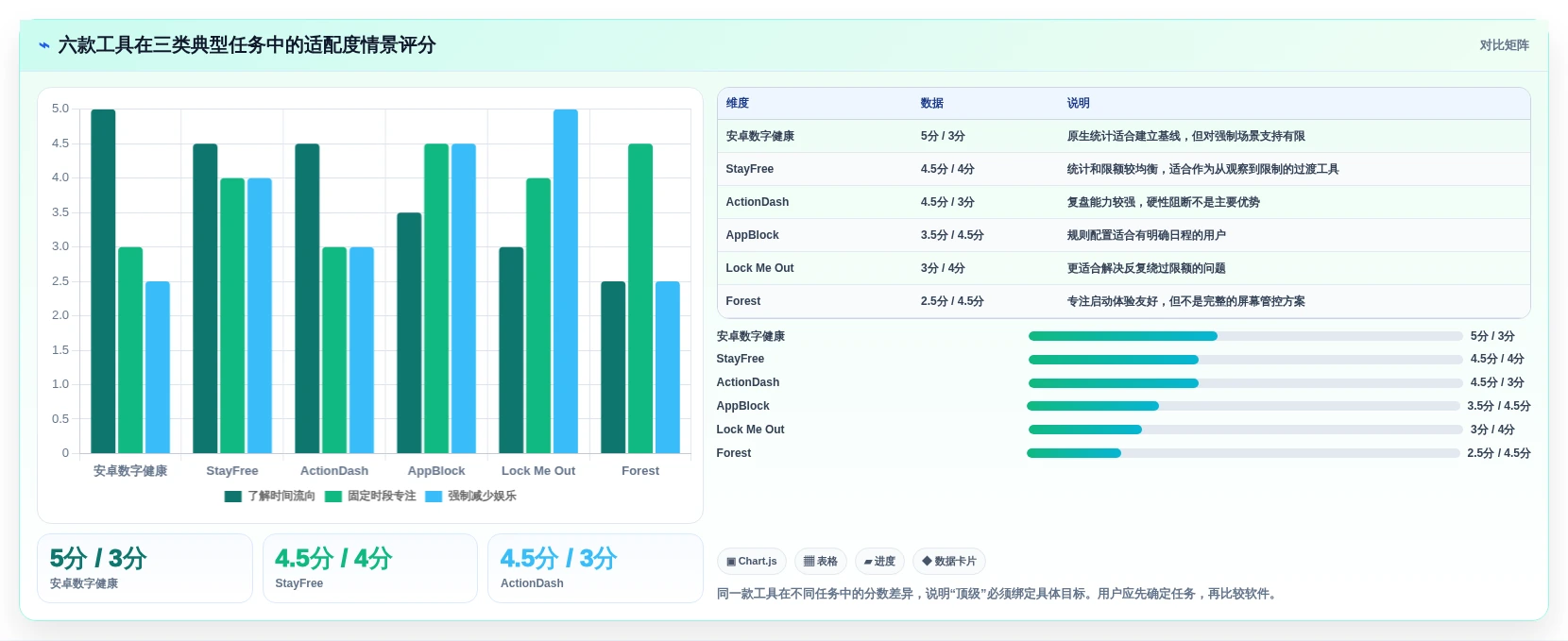Screen dimensions: 1568x641
Task: Click the 数据 column header
Action: tap(932, 103)
